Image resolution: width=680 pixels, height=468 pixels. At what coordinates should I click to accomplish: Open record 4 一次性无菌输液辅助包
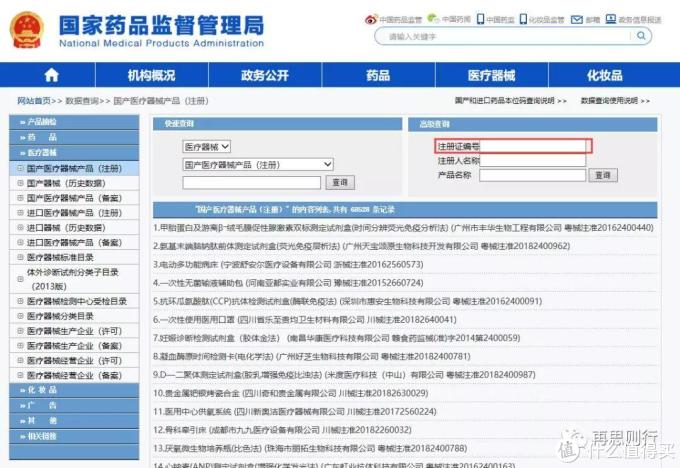[x=288, y=283]
